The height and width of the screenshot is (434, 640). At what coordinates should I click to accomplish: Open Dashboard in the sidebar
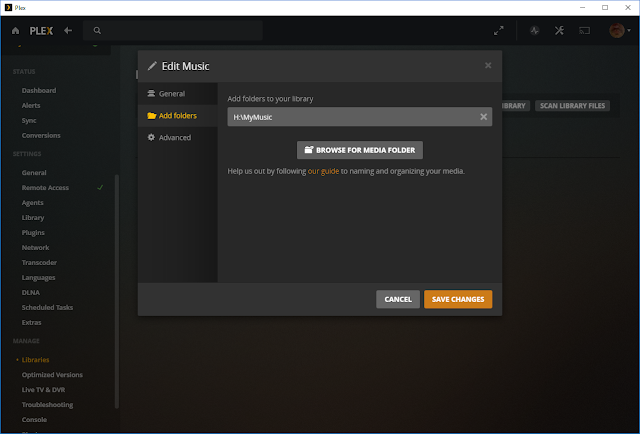coord(39,91)
